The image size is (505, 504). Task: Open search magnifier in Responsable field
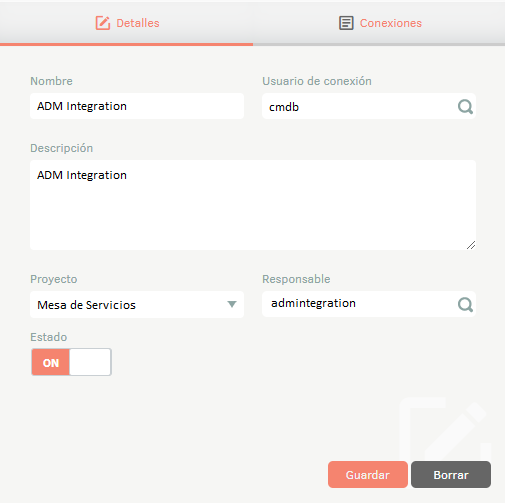click(465, 304)
